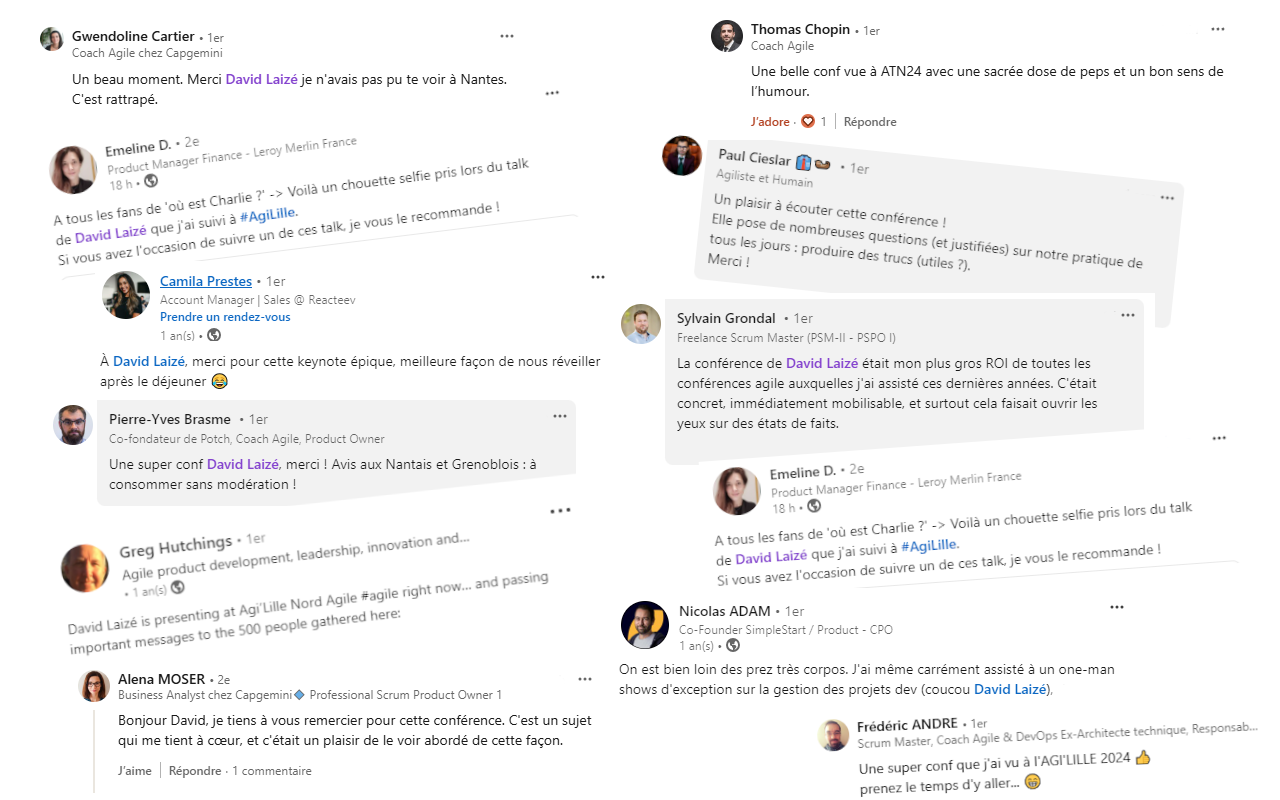Open the overflow menu on Nicolas ADAM's comment

1116,606
